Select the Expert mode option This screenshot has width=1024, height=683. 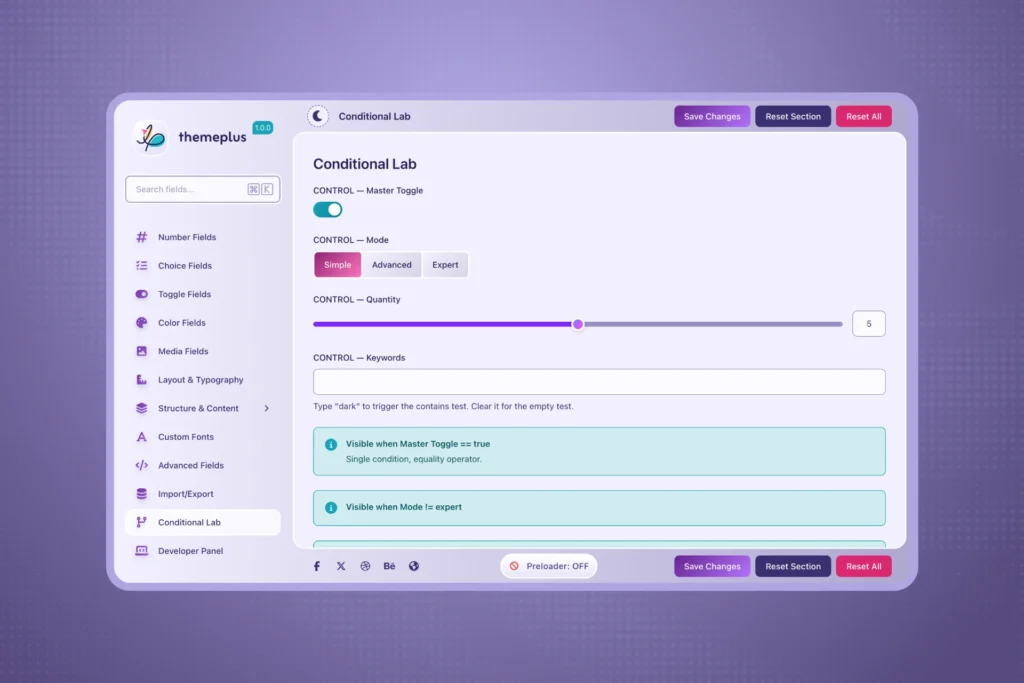coord(445,264)
